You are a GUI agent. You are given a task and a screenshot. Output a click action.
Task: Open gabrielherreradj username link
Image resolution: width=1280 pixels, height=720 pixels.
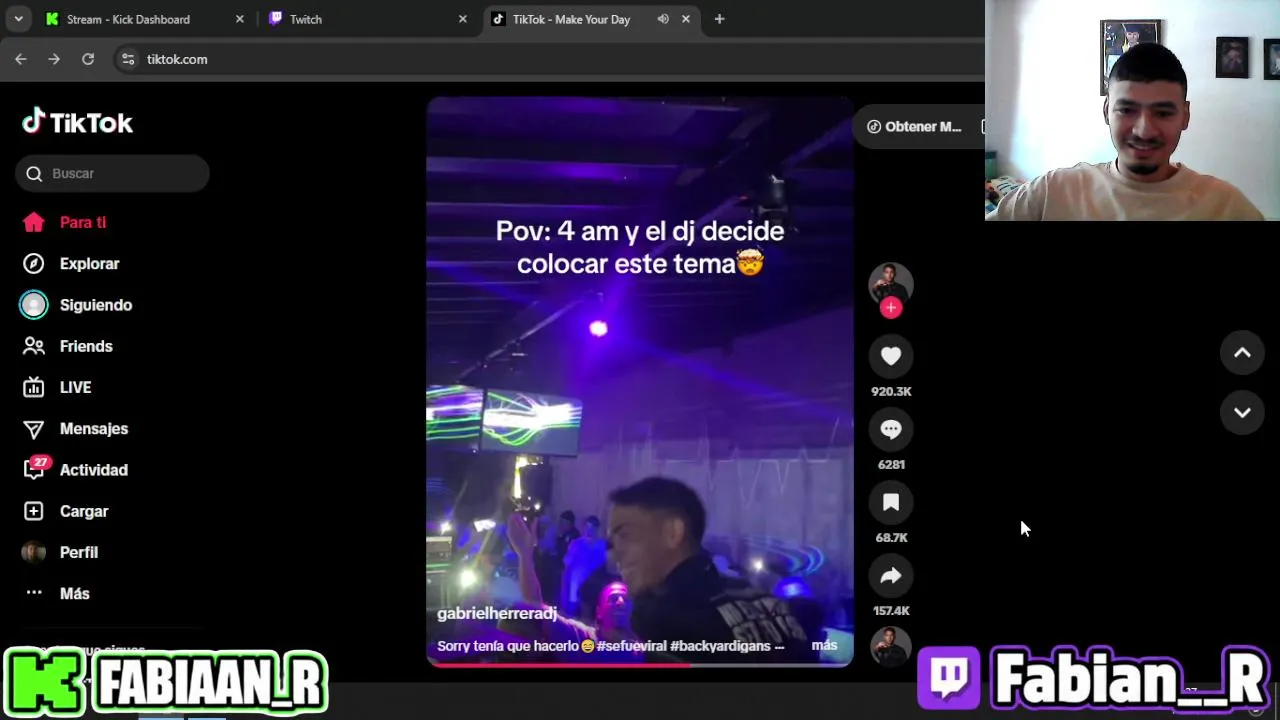pos(497,613)
